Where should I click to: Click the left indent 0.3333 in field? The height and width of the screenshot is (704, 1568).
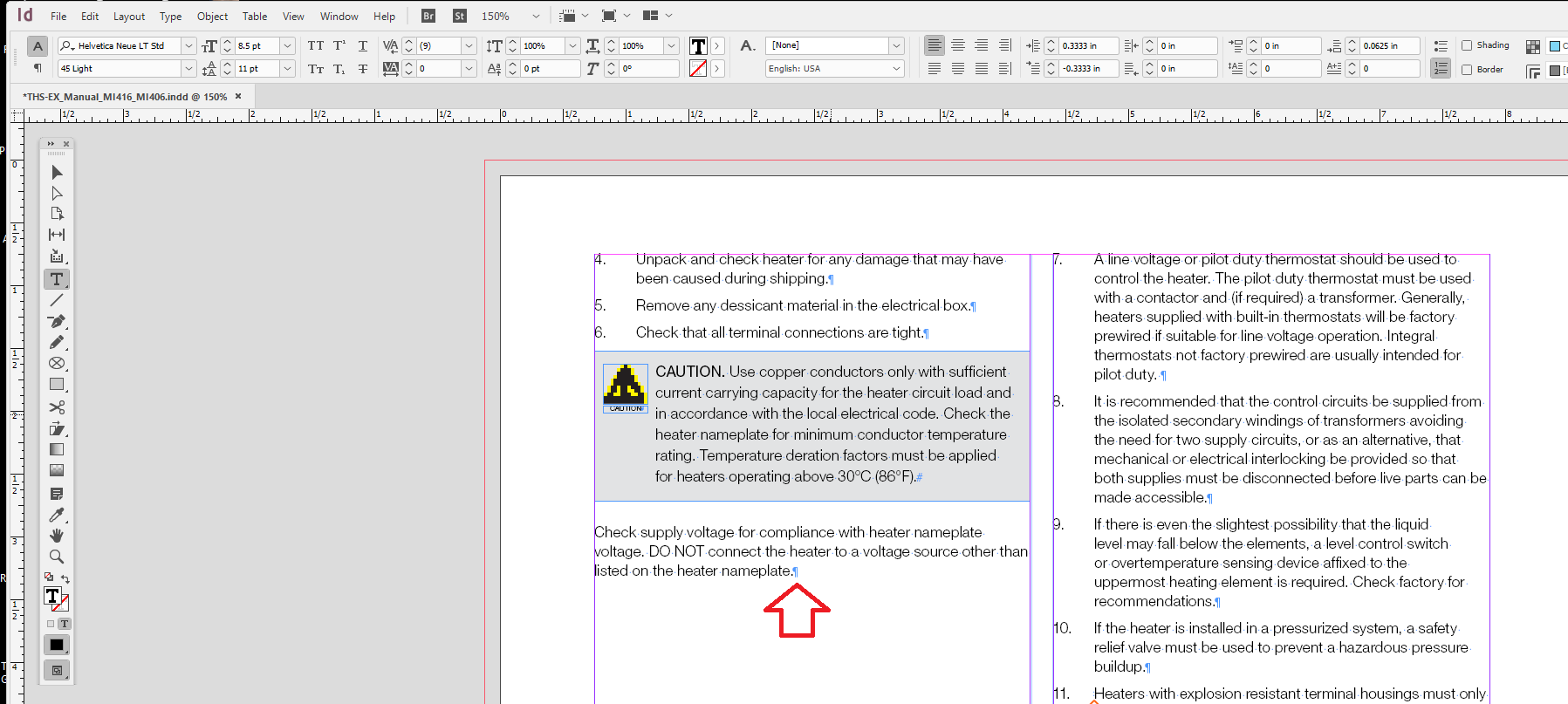[1088, 45]
